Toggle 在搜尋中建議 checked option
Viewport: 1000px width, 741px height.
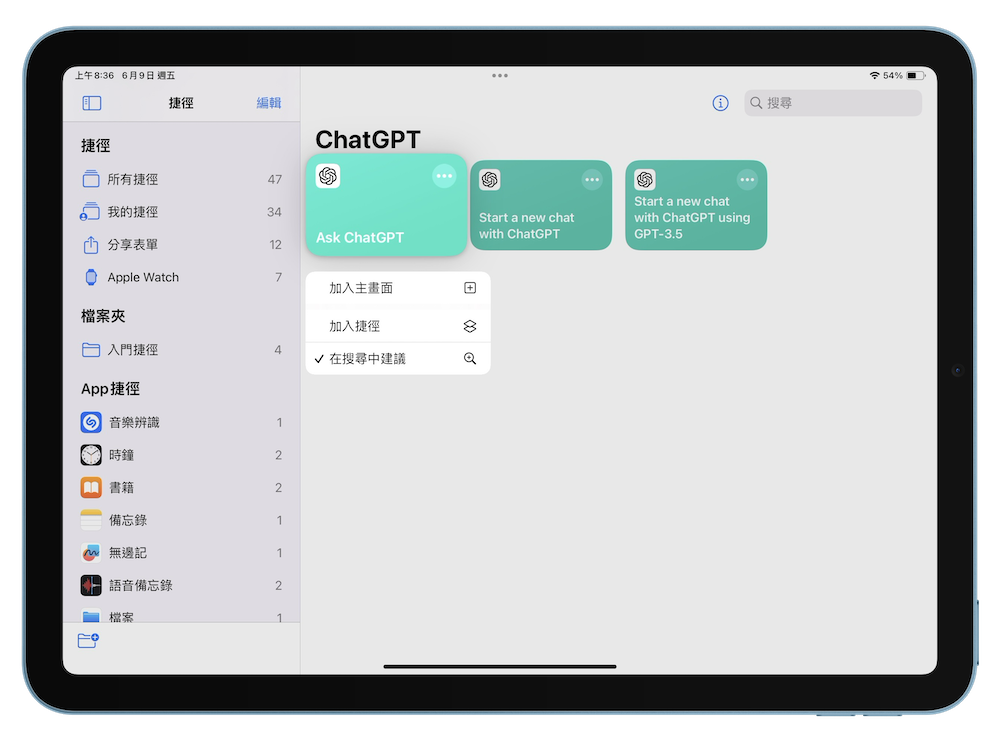click(398, 358)
